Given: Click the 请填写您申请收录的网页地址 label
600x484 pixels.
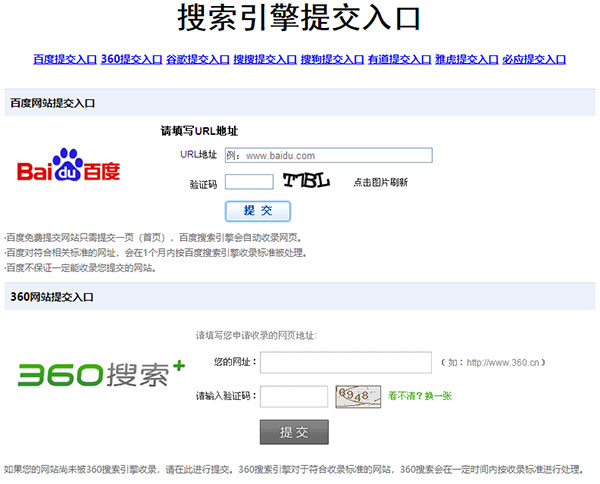Looking at the screenshot, I should click(x=256, y=336).
